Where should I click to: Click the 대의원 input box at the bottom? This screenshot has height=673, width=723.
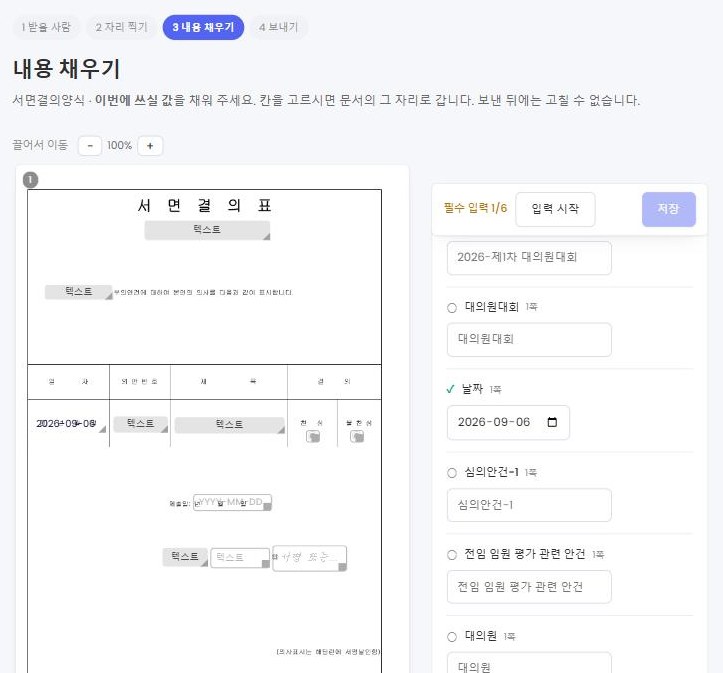pos(529,663)
